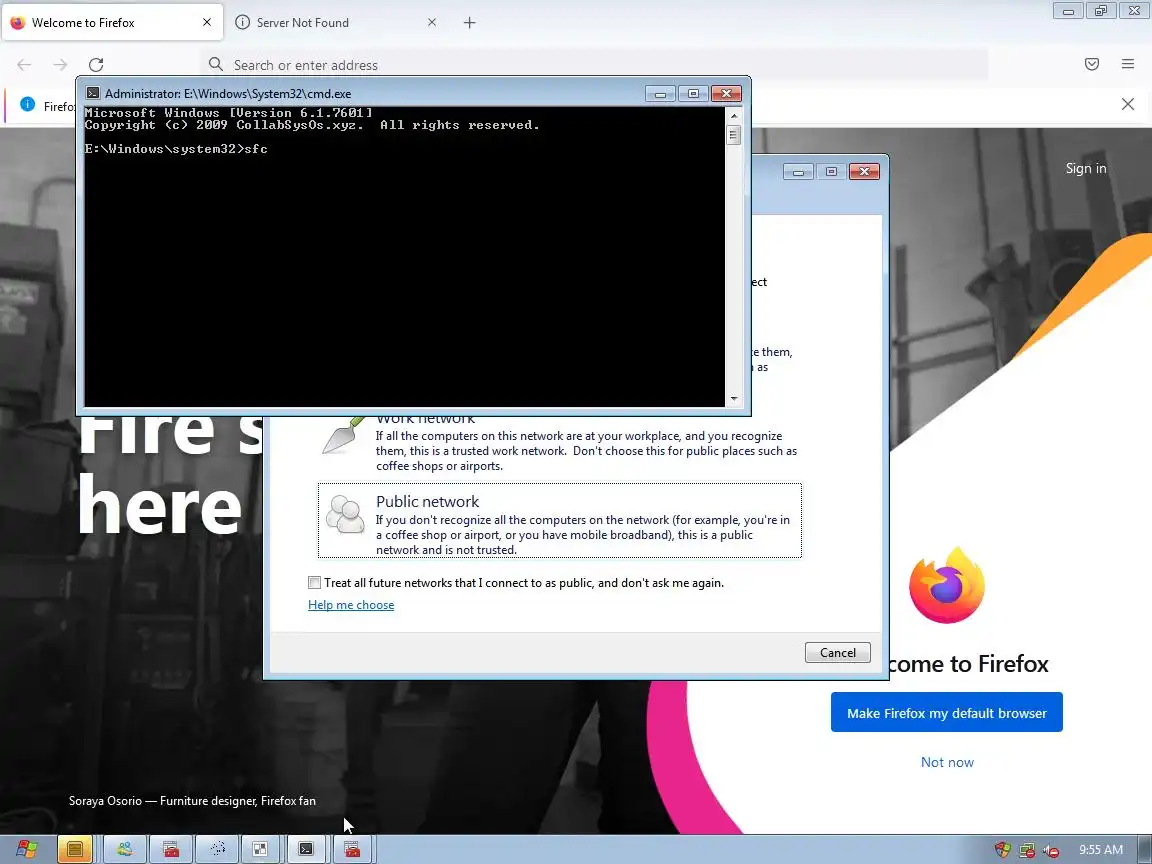Click the cmd scrollbar down arrow
The width and height of the screenshot is (1152, 864).
733,399
